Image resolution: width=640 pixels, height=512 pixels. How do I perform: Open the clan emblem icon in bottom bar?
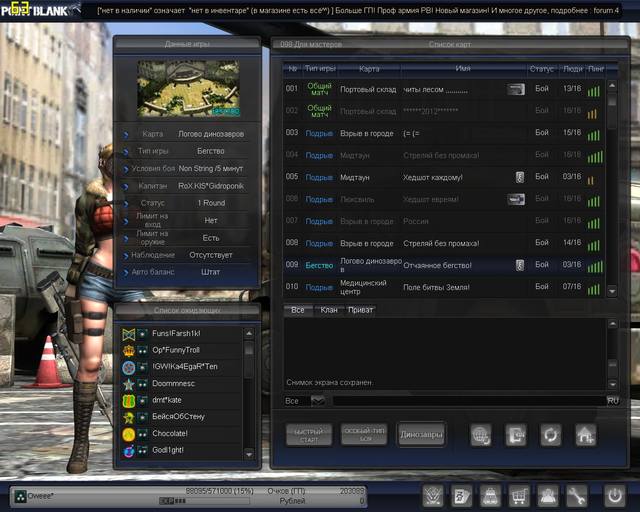[433, 496]
